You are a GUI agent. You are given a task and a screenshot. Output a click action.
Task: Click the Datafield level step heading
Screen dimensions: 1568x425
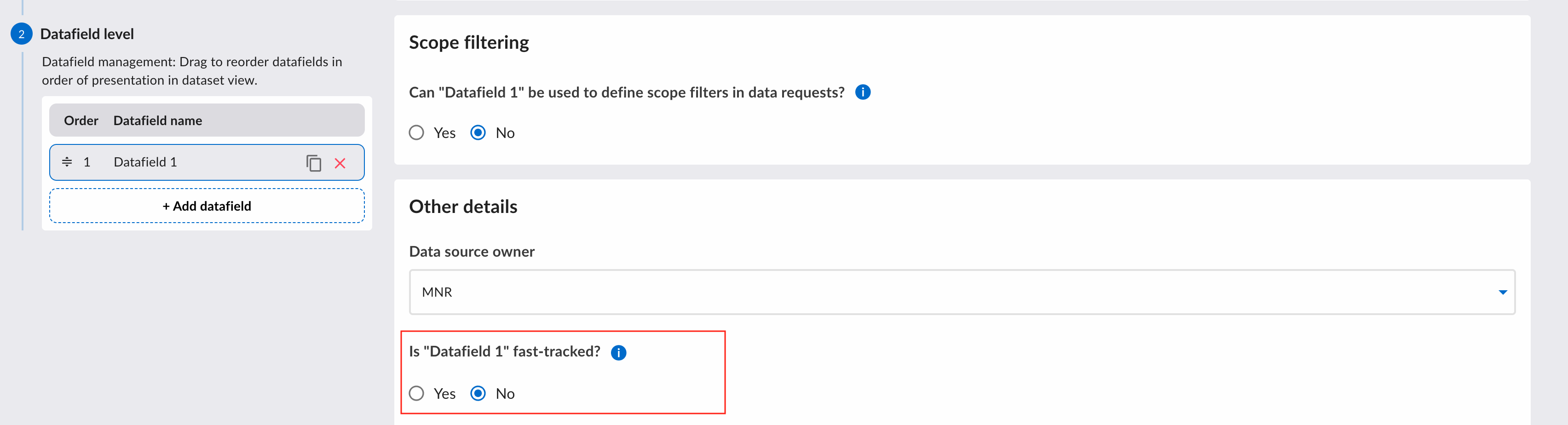87,34
